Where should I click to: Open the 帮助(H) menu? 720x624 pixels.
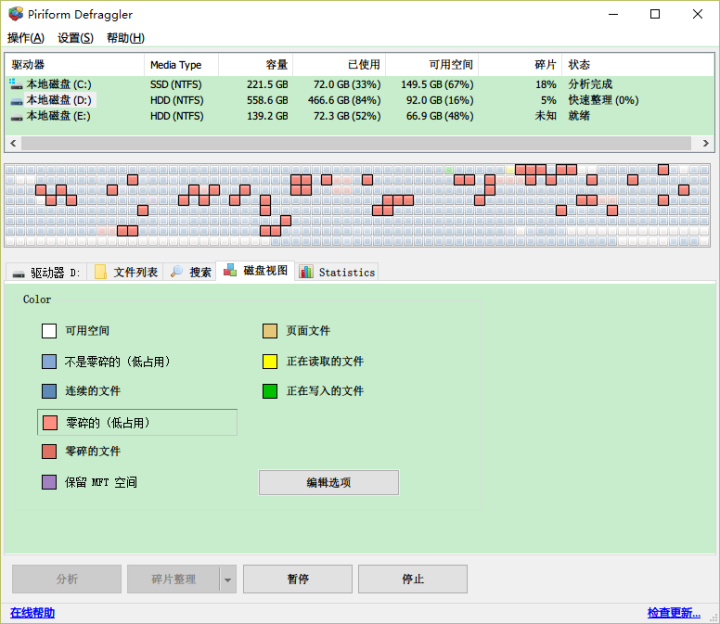[125, 38]
